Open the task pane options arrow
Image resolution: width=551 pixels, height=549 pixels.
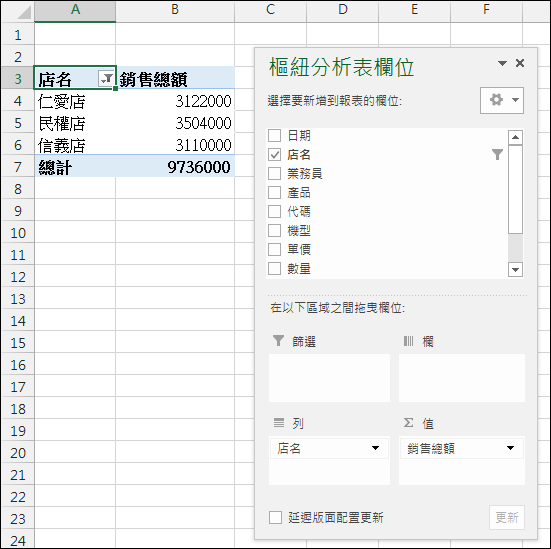[502, 63]
